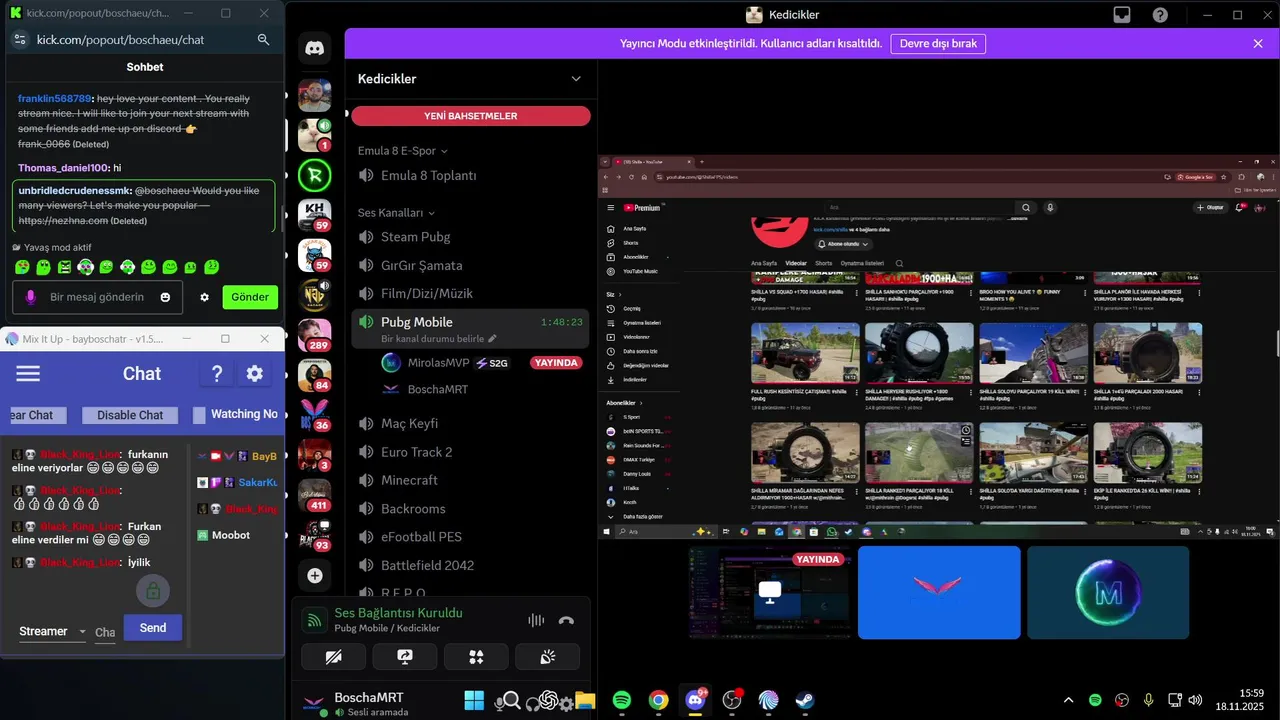1280x720 pixels.
Task: Open Kick chat settings gear icon
Action: 205,297
